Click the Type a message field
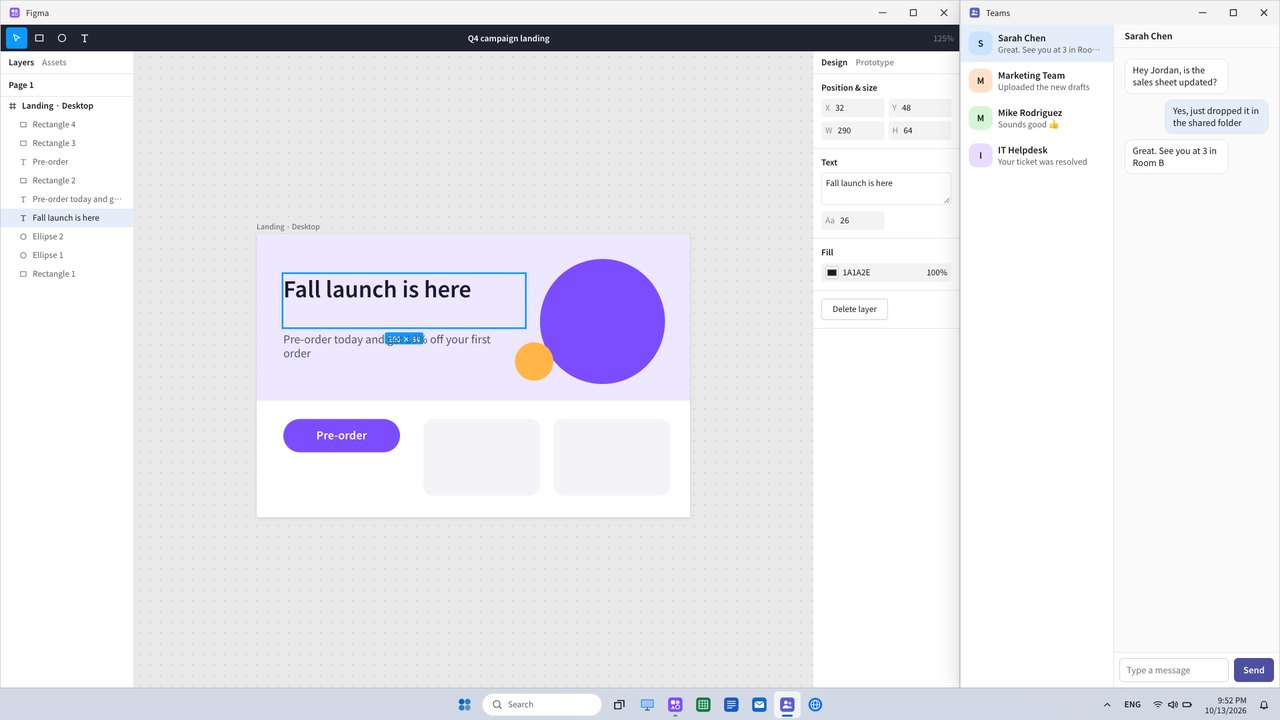1280x720 pixels. click(1173, 670)
